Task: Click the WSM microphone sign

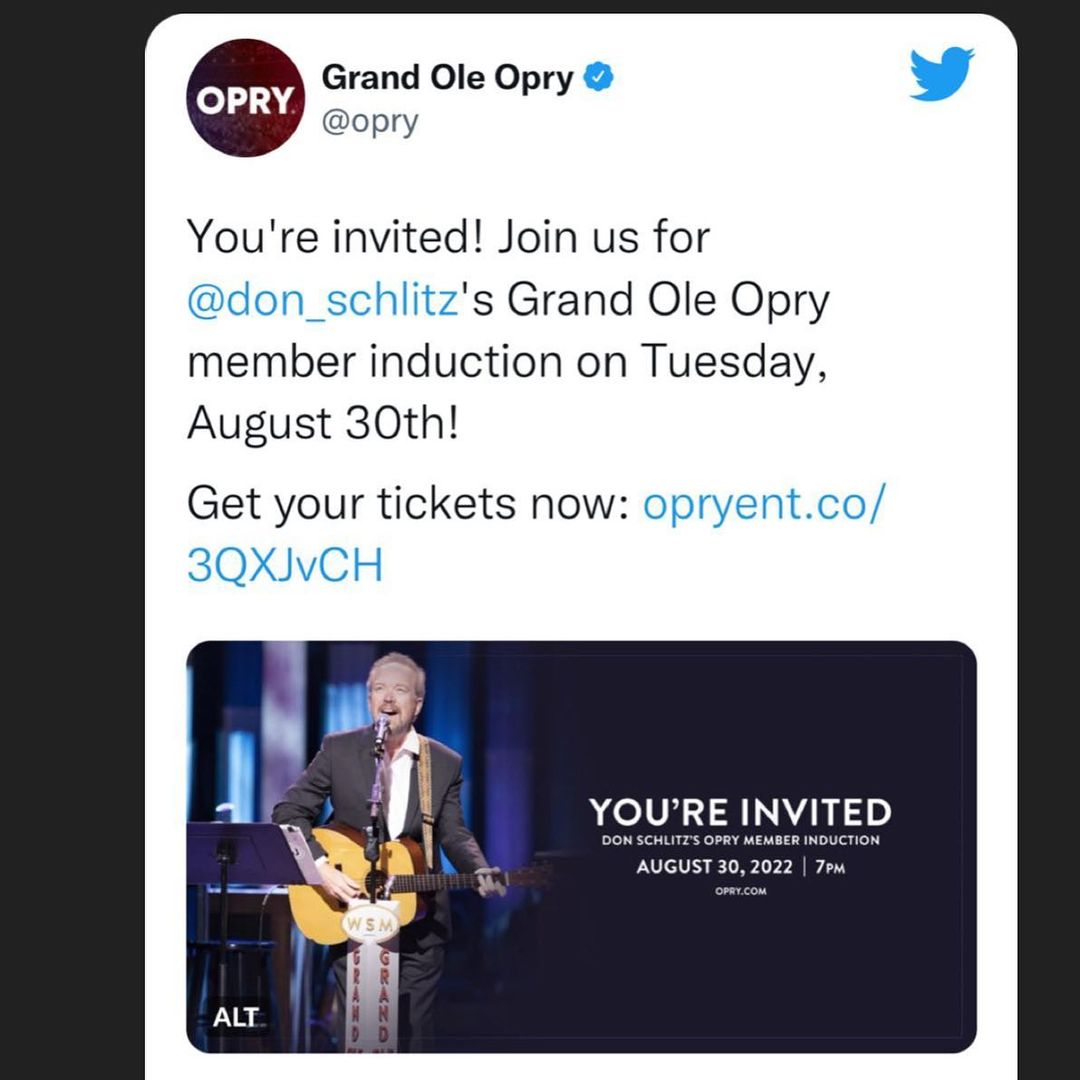Action: (x=371, y=924)
